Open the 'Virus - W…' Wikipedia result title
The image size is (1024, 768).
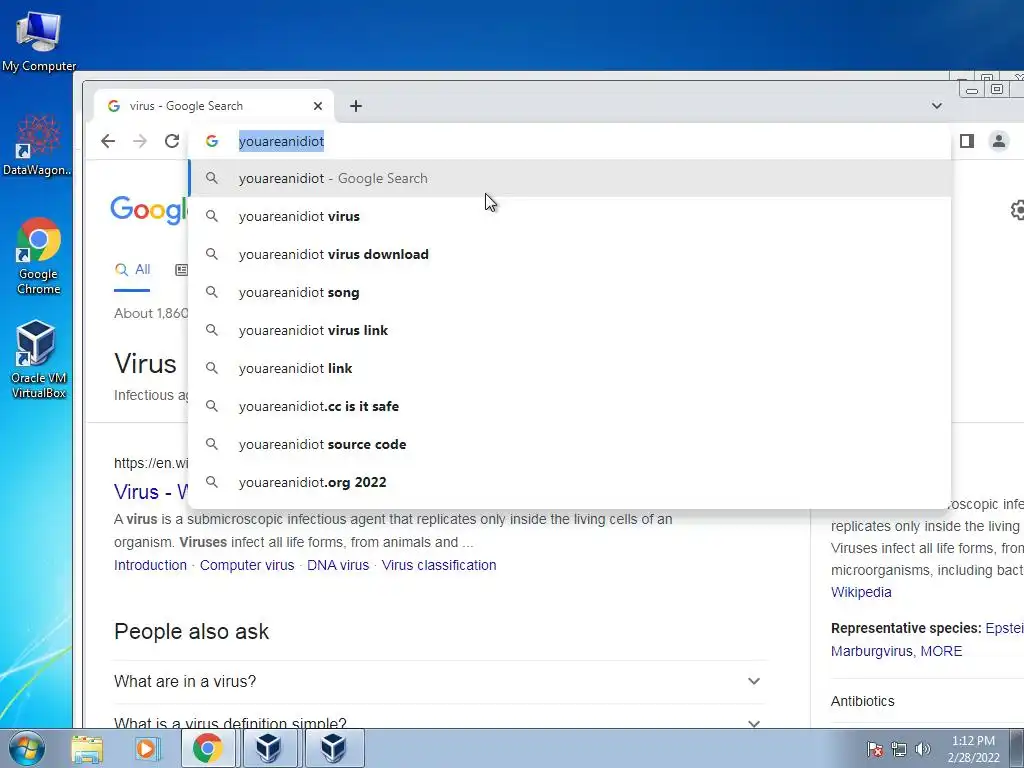pos(151,491)
